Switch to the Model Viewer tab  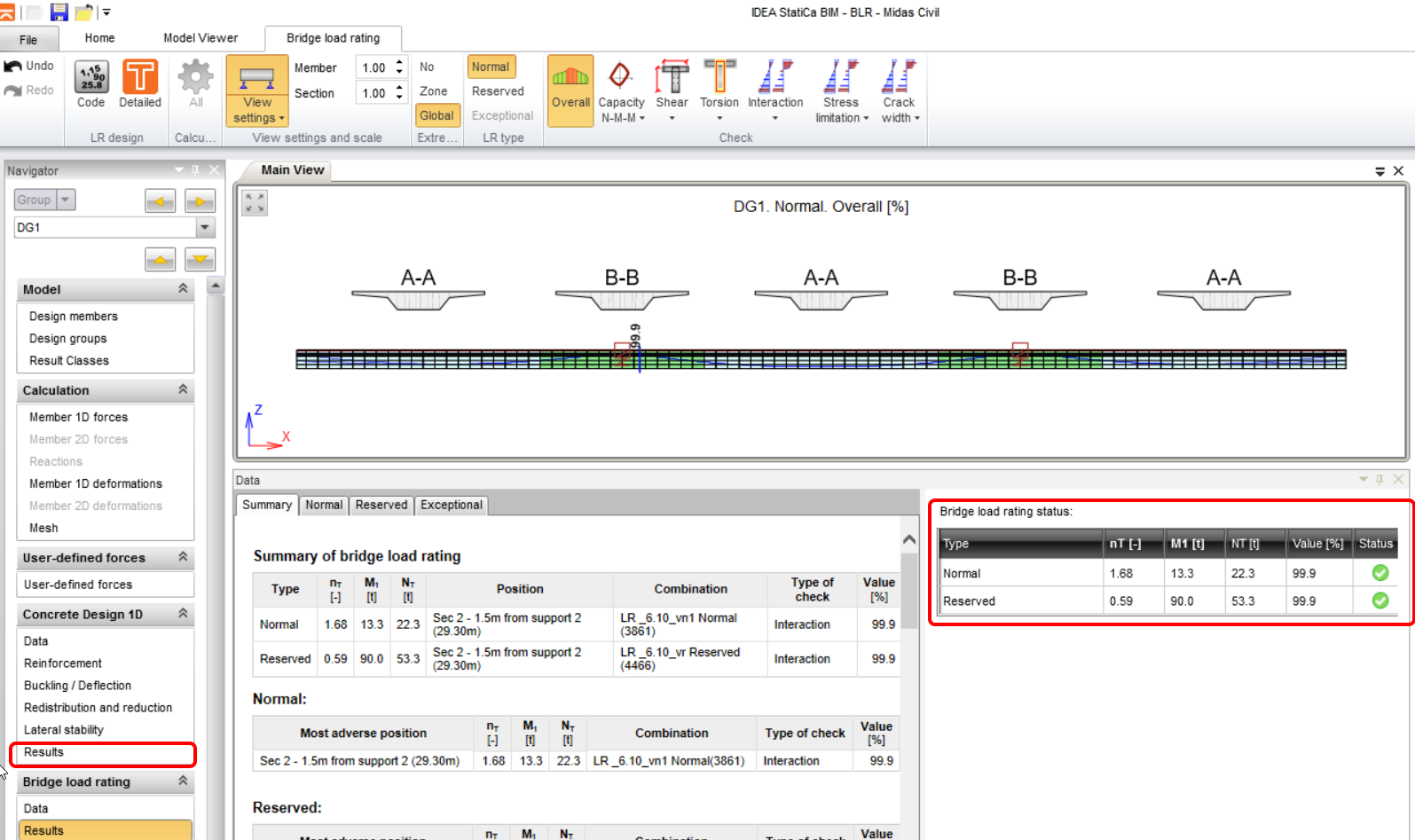click(200, 38)
